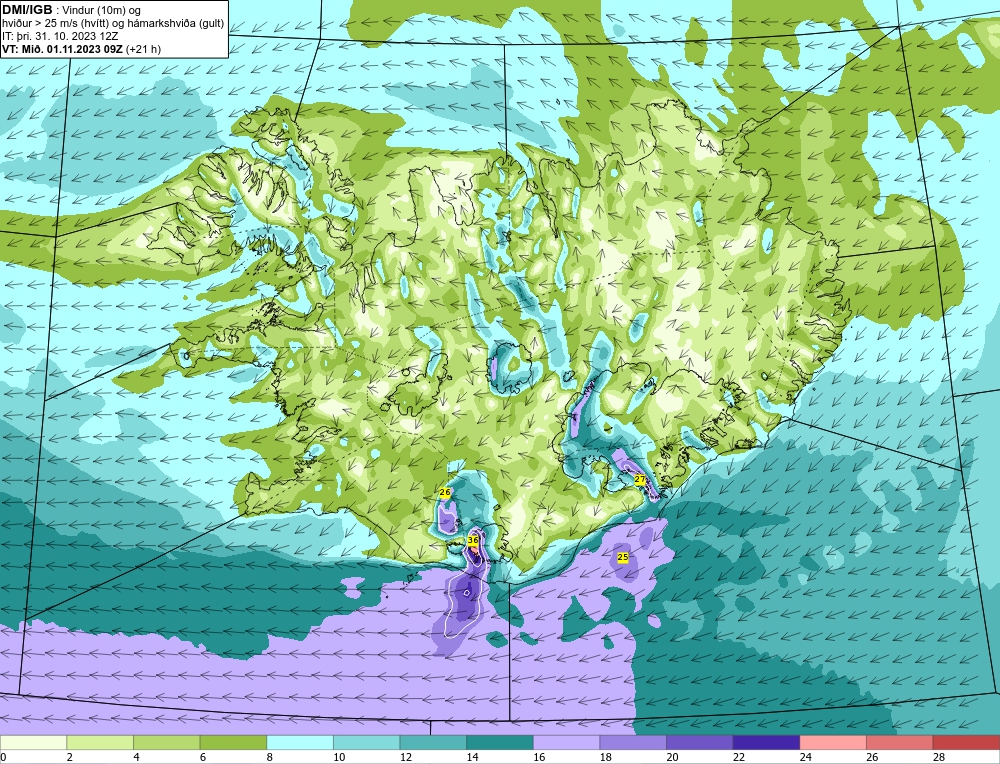Click the 0–2 m/s pale color swatch
Viewport: 1000px width, 764px height.
pyautogui.click(x=33, y=743)
